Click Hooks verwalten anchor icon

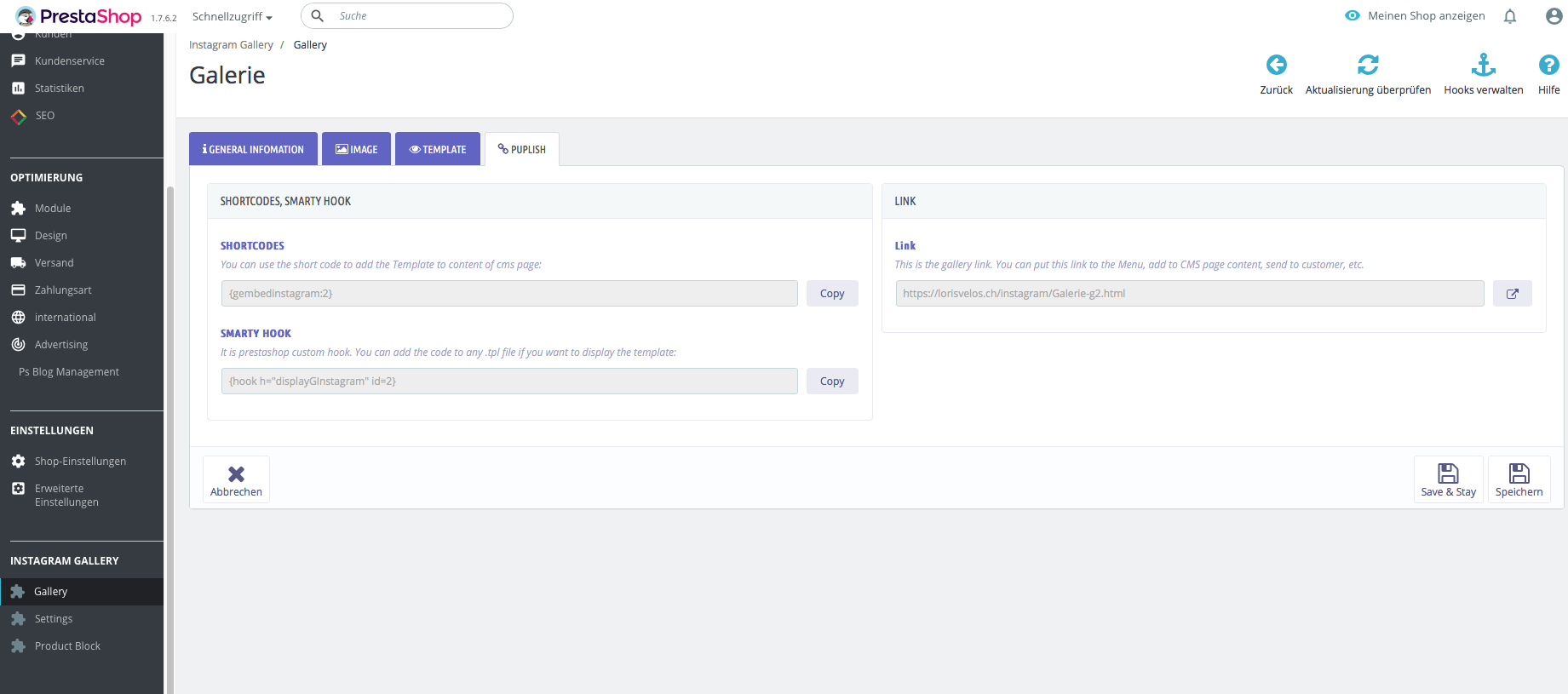pos(1483,65)
